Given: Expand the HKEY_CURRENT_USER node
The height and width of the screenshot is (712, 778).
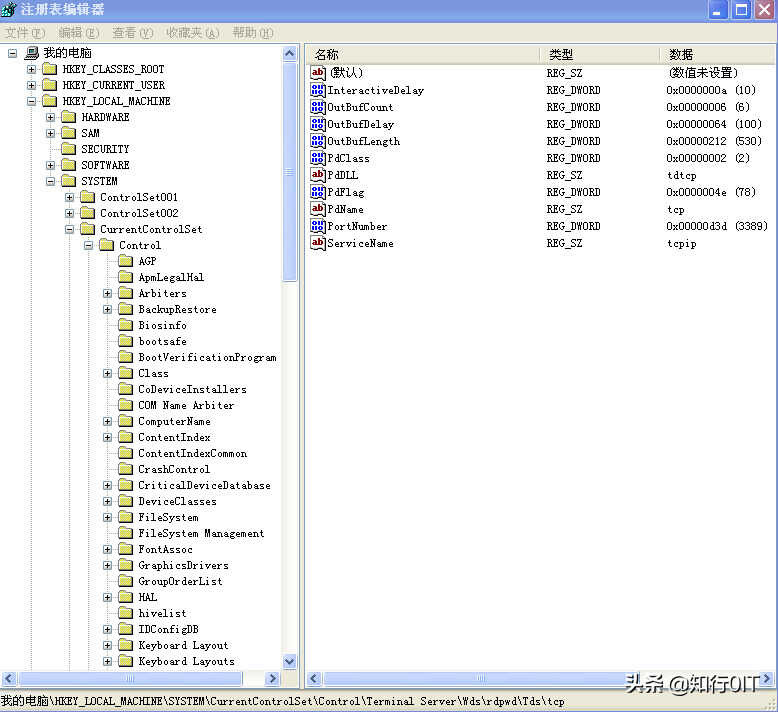Looking at the screenshot, I should tap(31, 85).
